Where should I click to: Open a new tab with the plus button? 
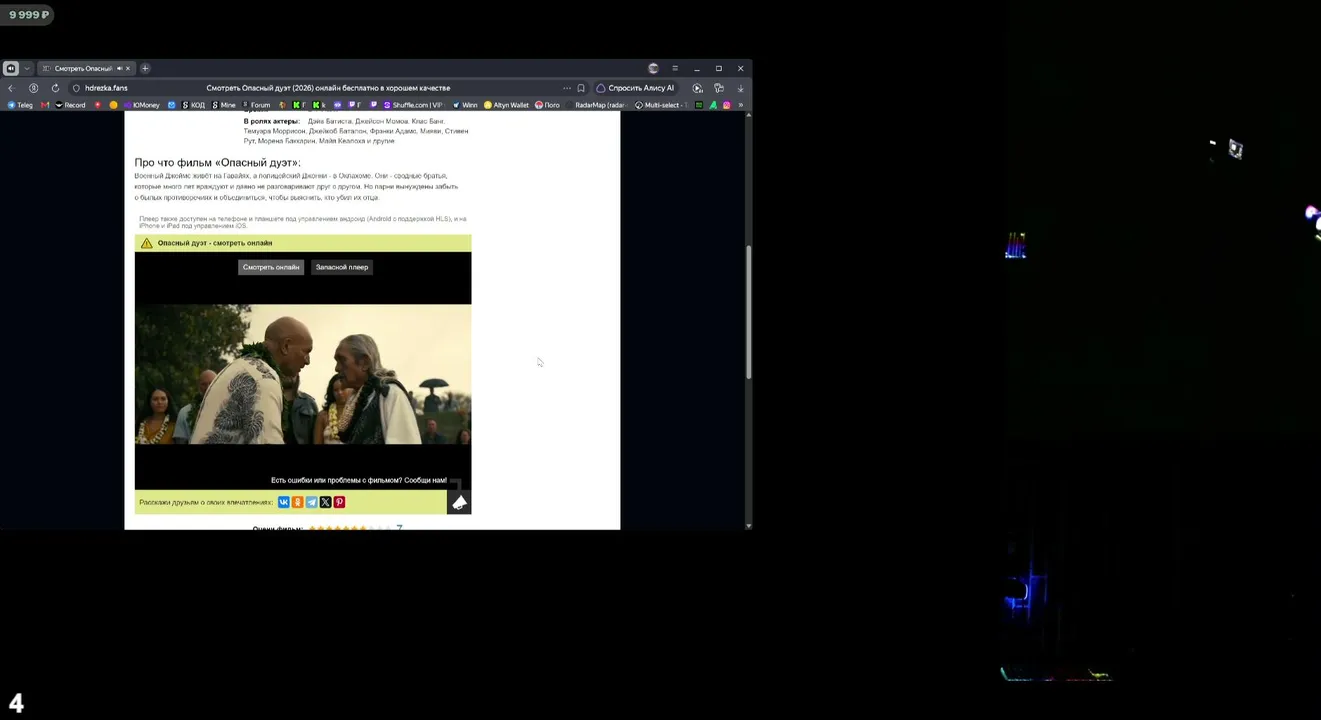point(145,68)
